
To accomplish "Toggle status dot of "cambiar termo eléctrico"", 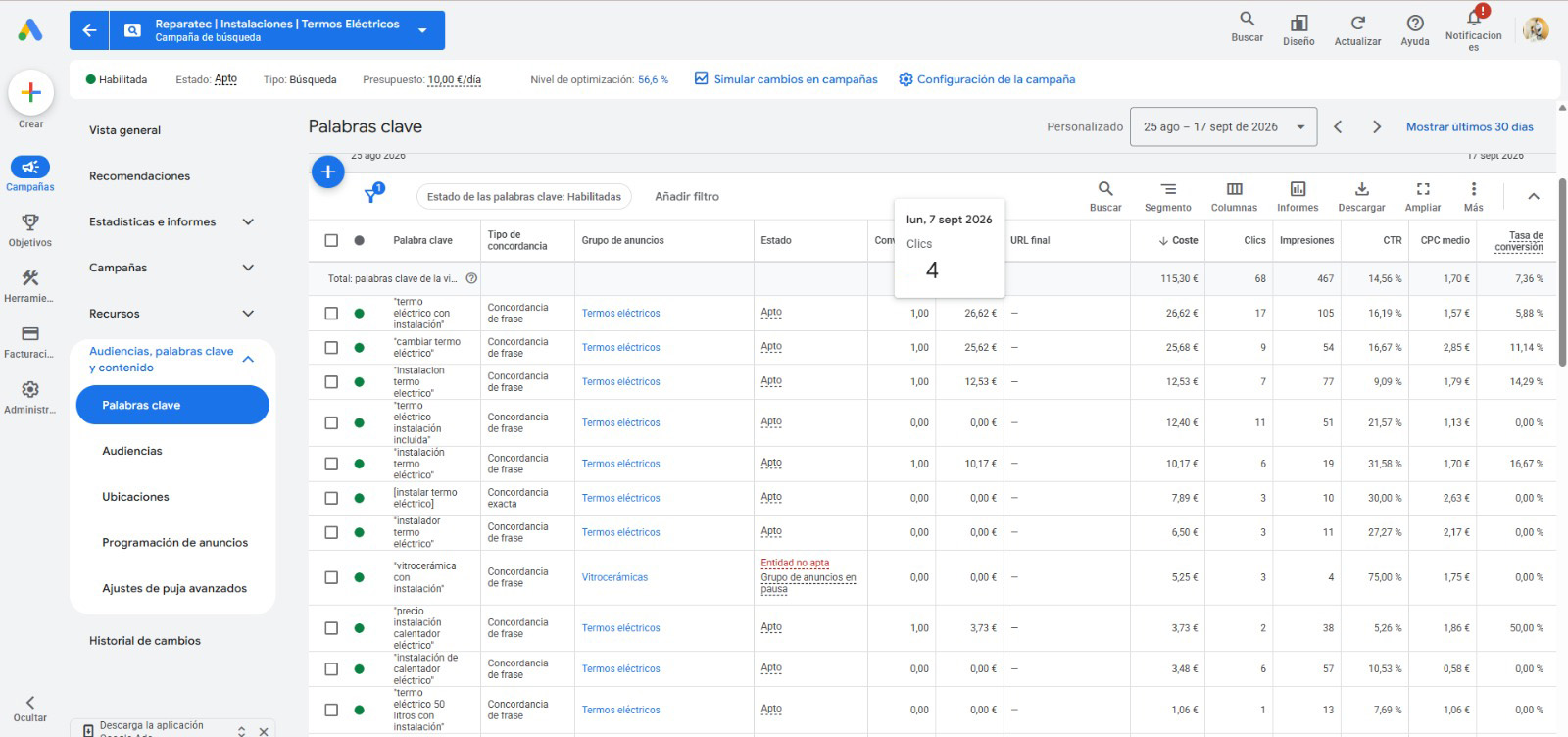I will 359,348.
